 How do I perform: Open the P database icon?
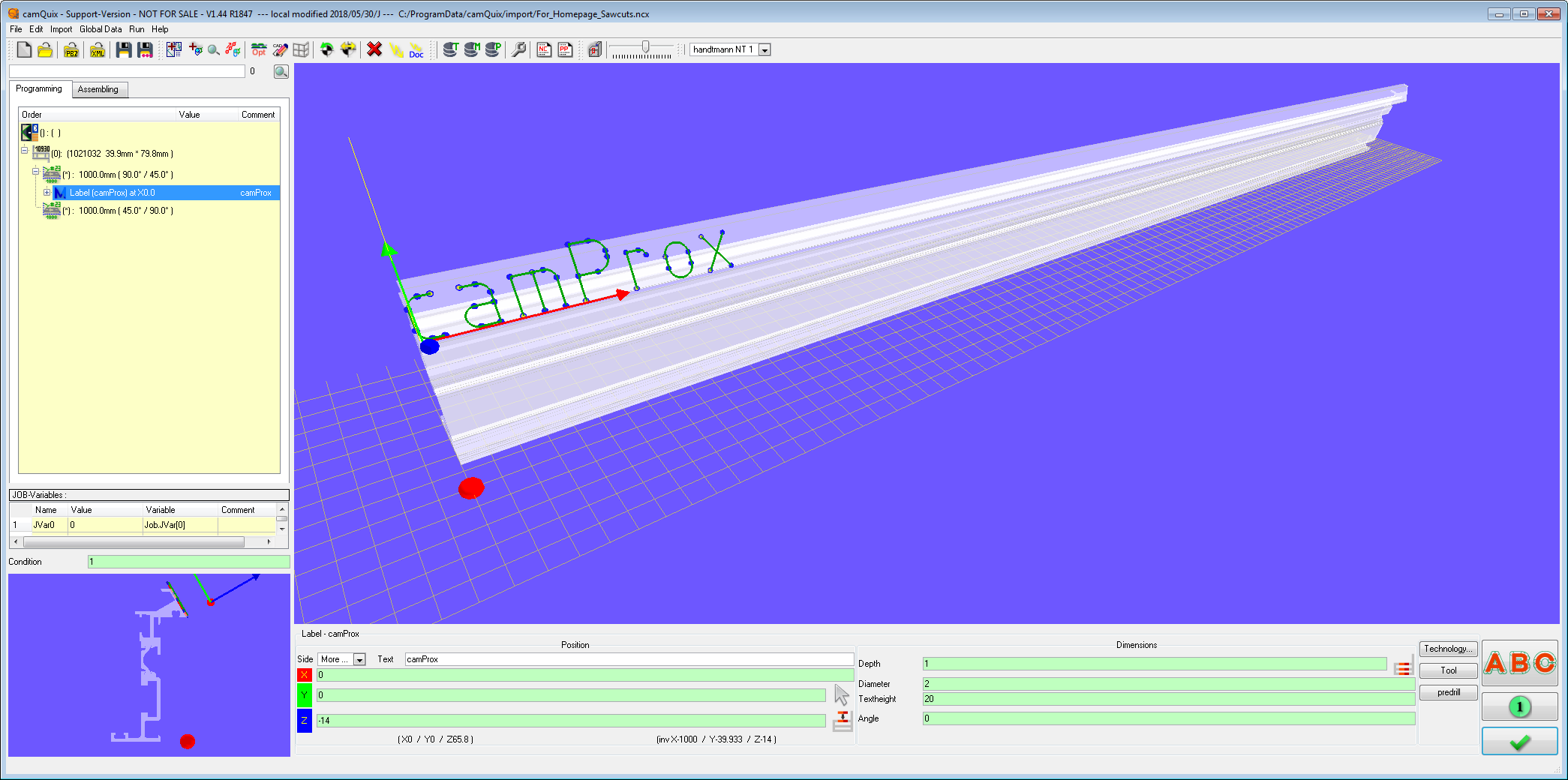[x=493, y=49]
